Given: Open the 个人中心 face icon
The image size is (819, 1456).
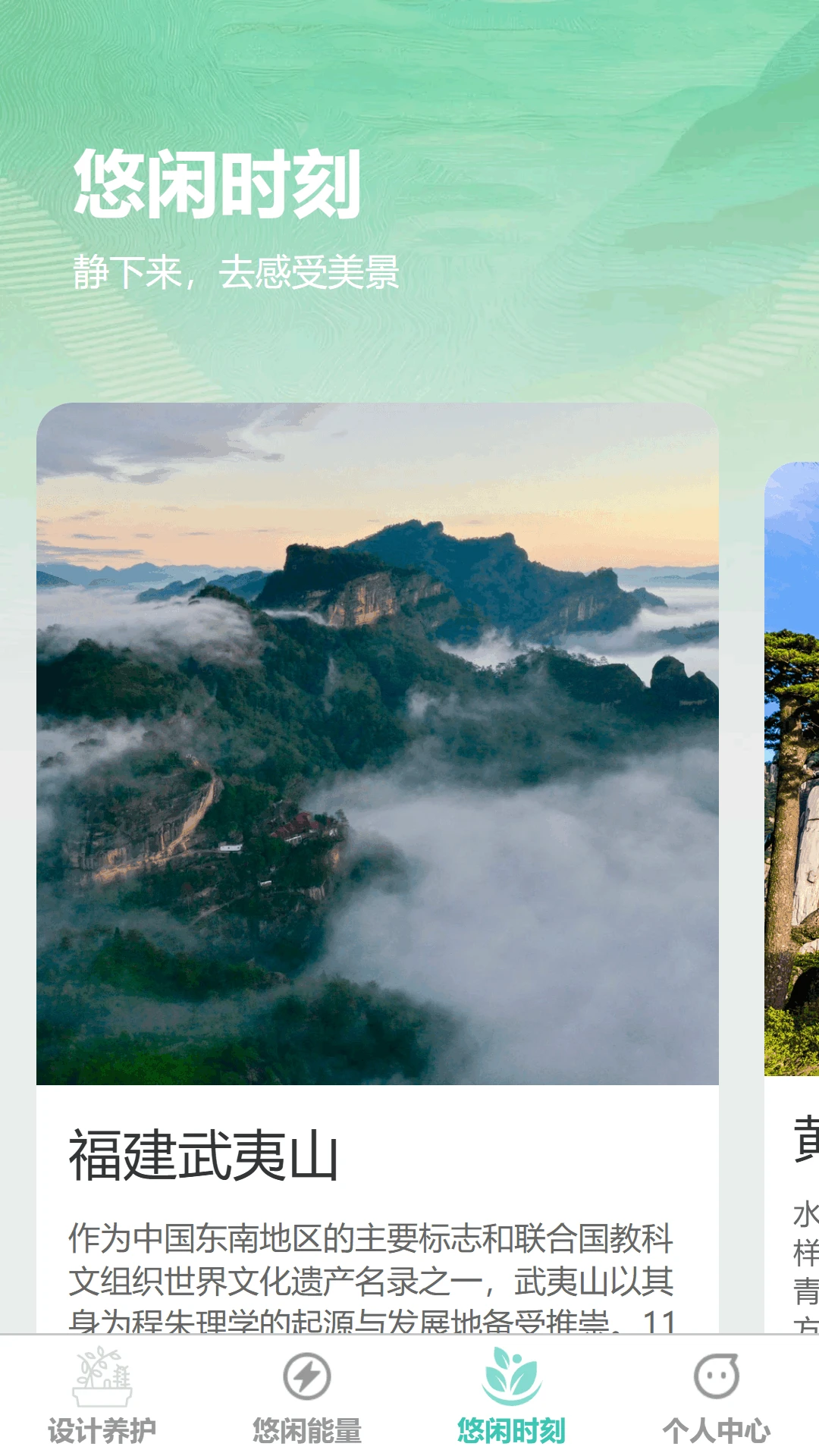Looking at the screenshot, I should (717, 1376).
